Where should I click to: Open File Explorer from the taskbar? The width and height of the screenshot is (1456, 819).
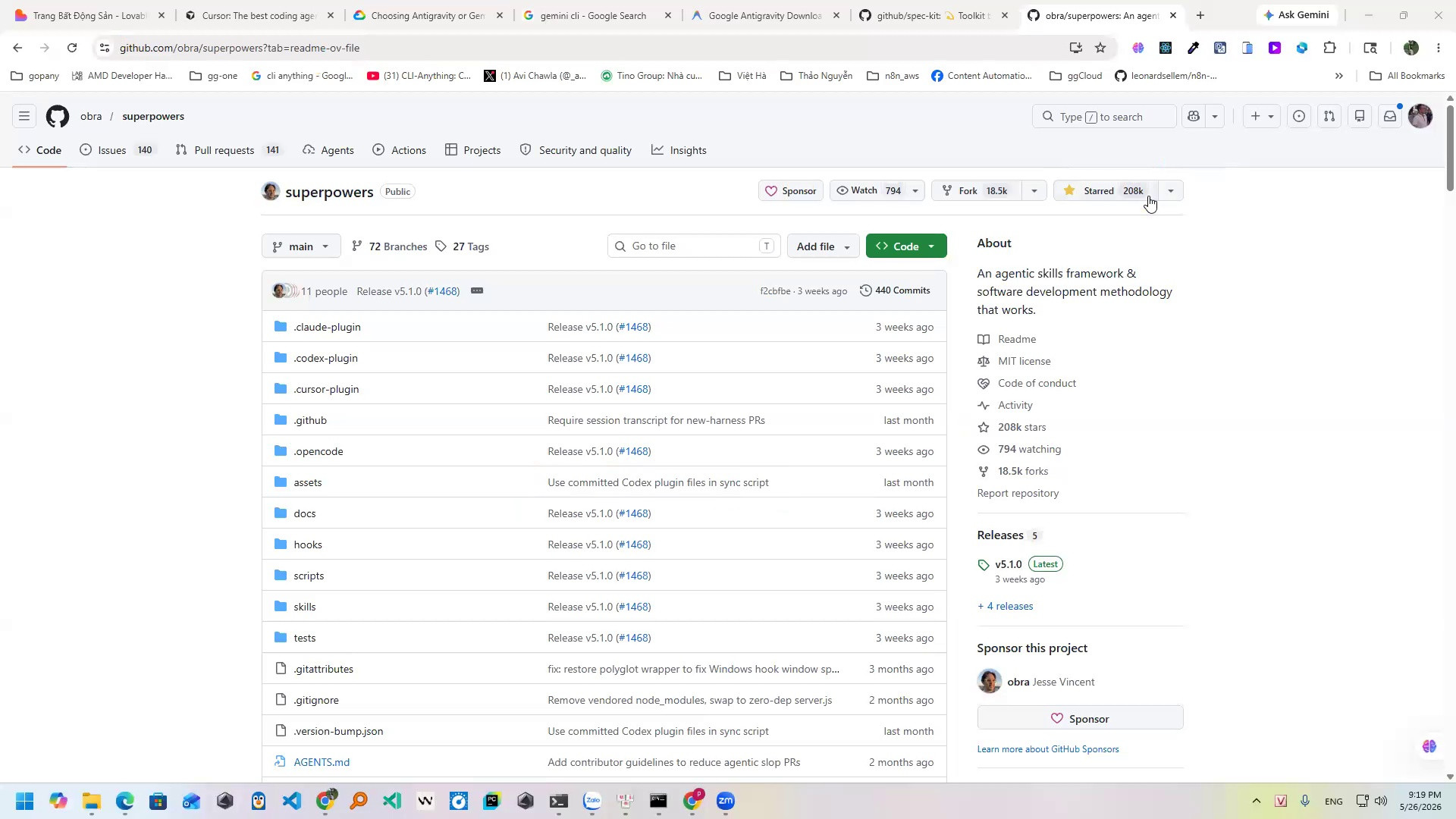pyautogui.click(x=92, y=801)
